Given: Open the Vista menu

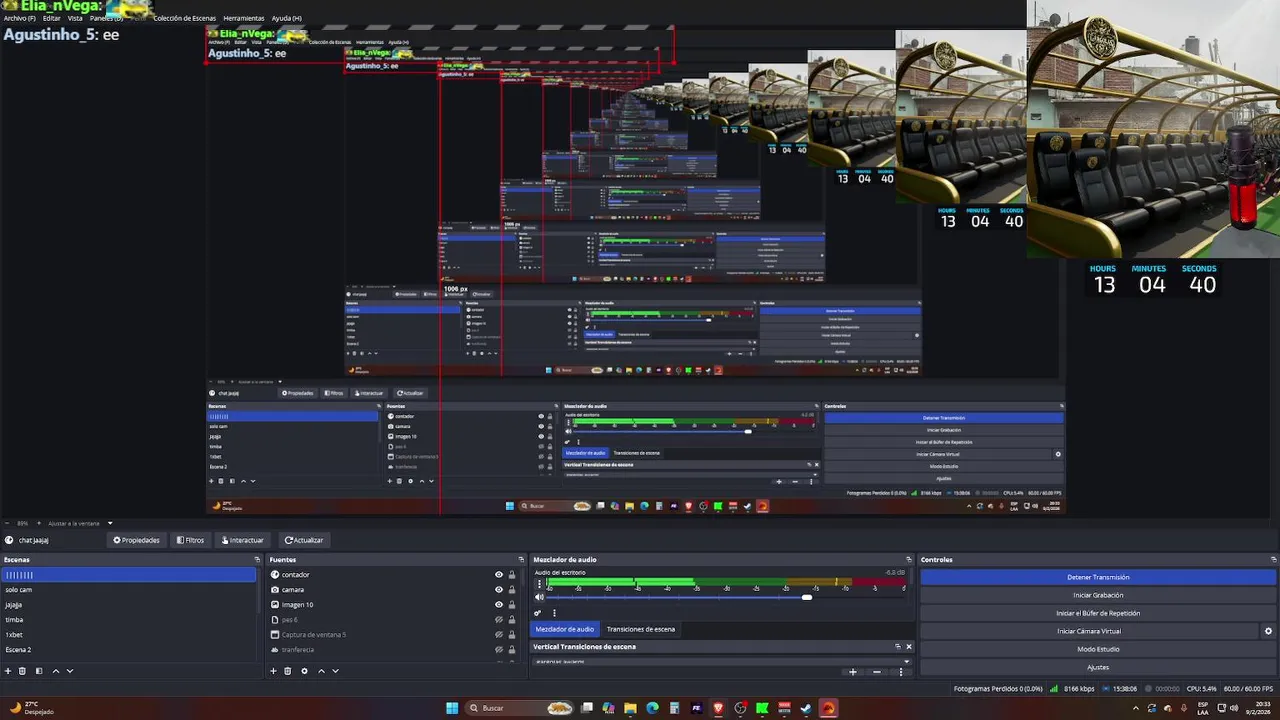Looking at the screenshot, I should coord(75,18).
